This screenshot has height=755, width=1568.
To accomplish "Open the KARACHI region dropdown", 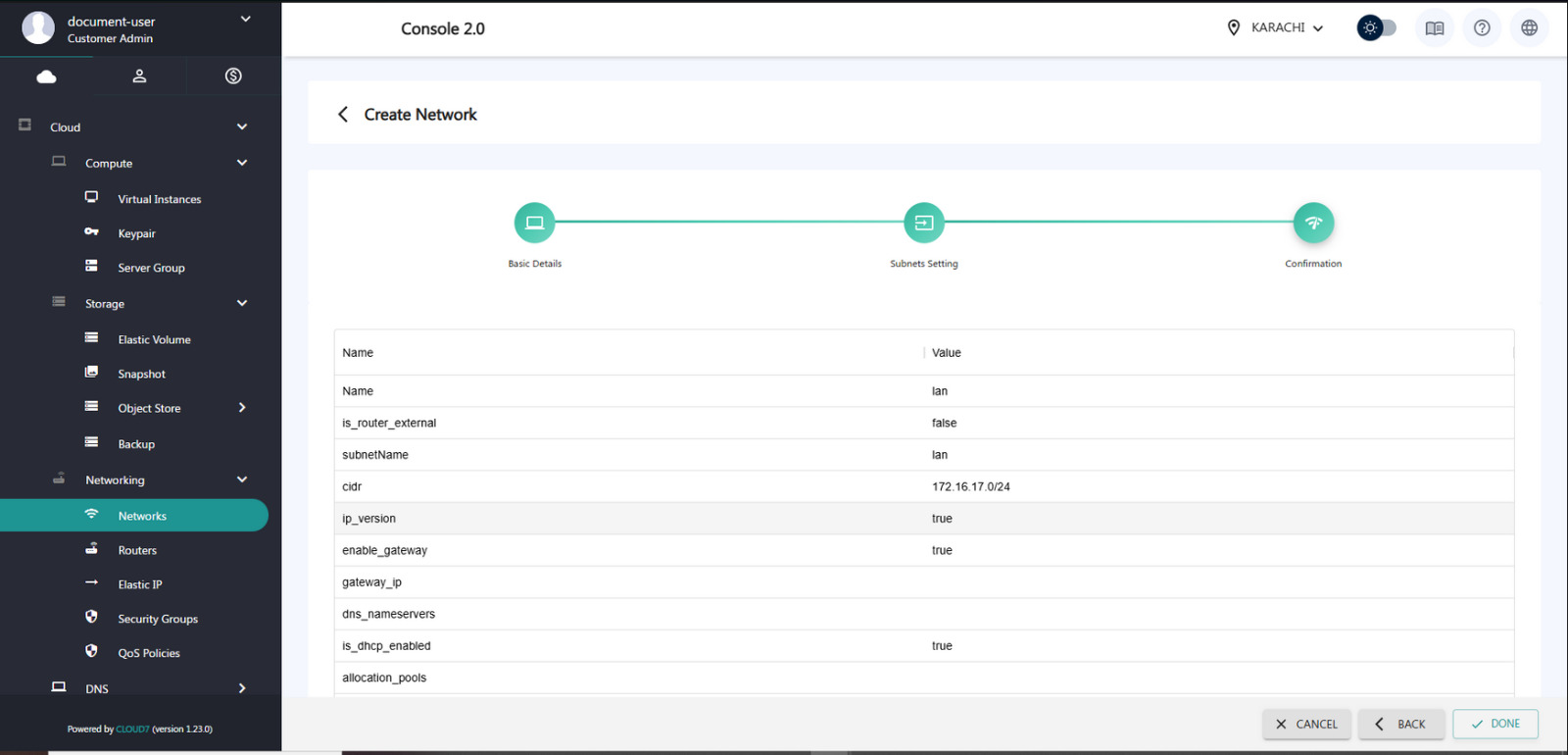I will pos(1278,28).
